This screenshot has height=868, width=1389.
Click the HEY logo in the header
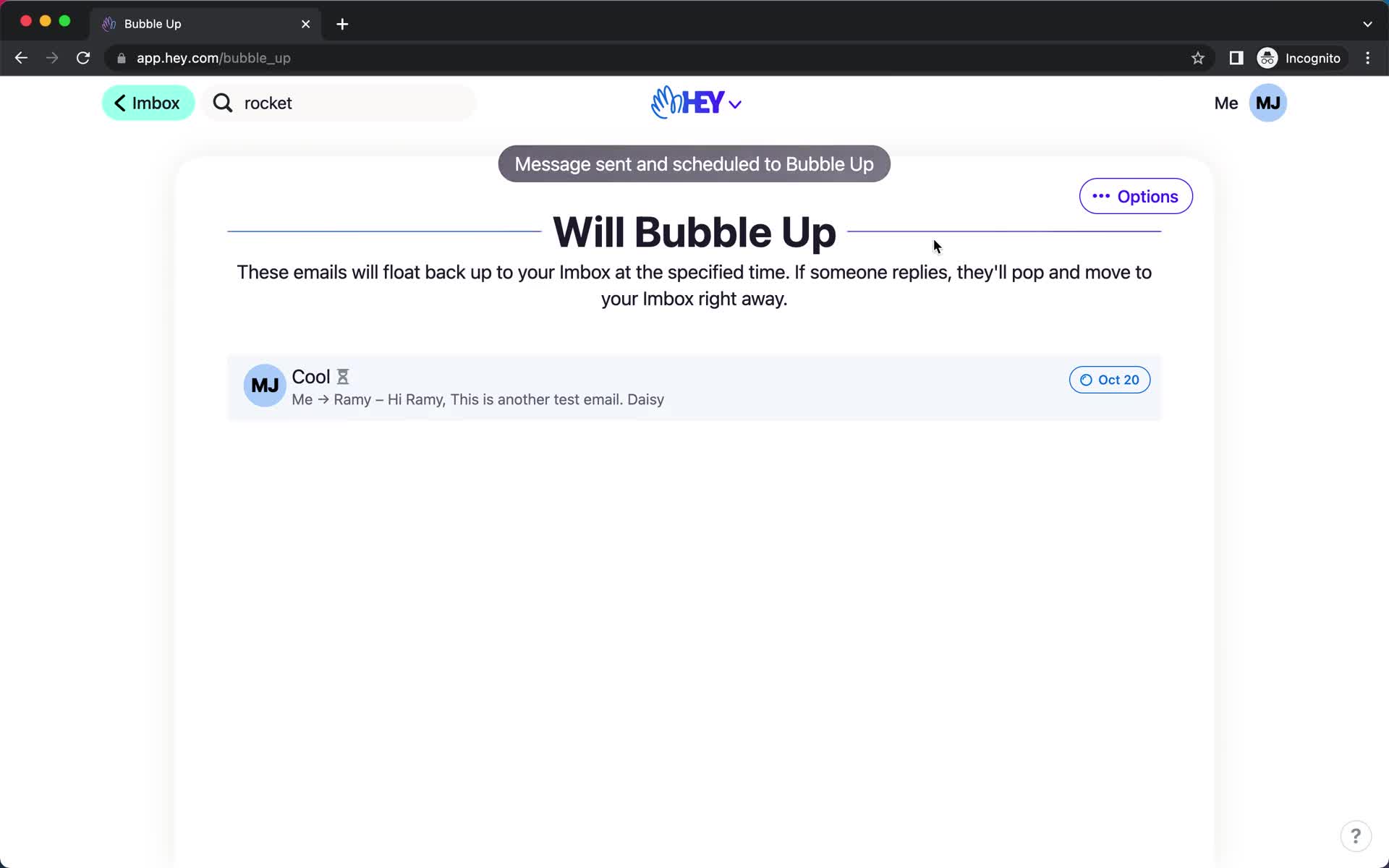coord(695,102)
